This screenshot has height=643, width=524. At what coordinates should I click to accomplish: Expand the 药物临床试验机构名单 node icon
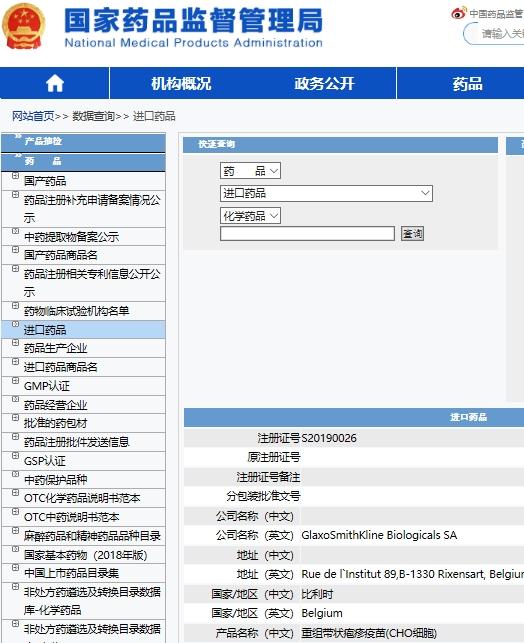[15, 306]
